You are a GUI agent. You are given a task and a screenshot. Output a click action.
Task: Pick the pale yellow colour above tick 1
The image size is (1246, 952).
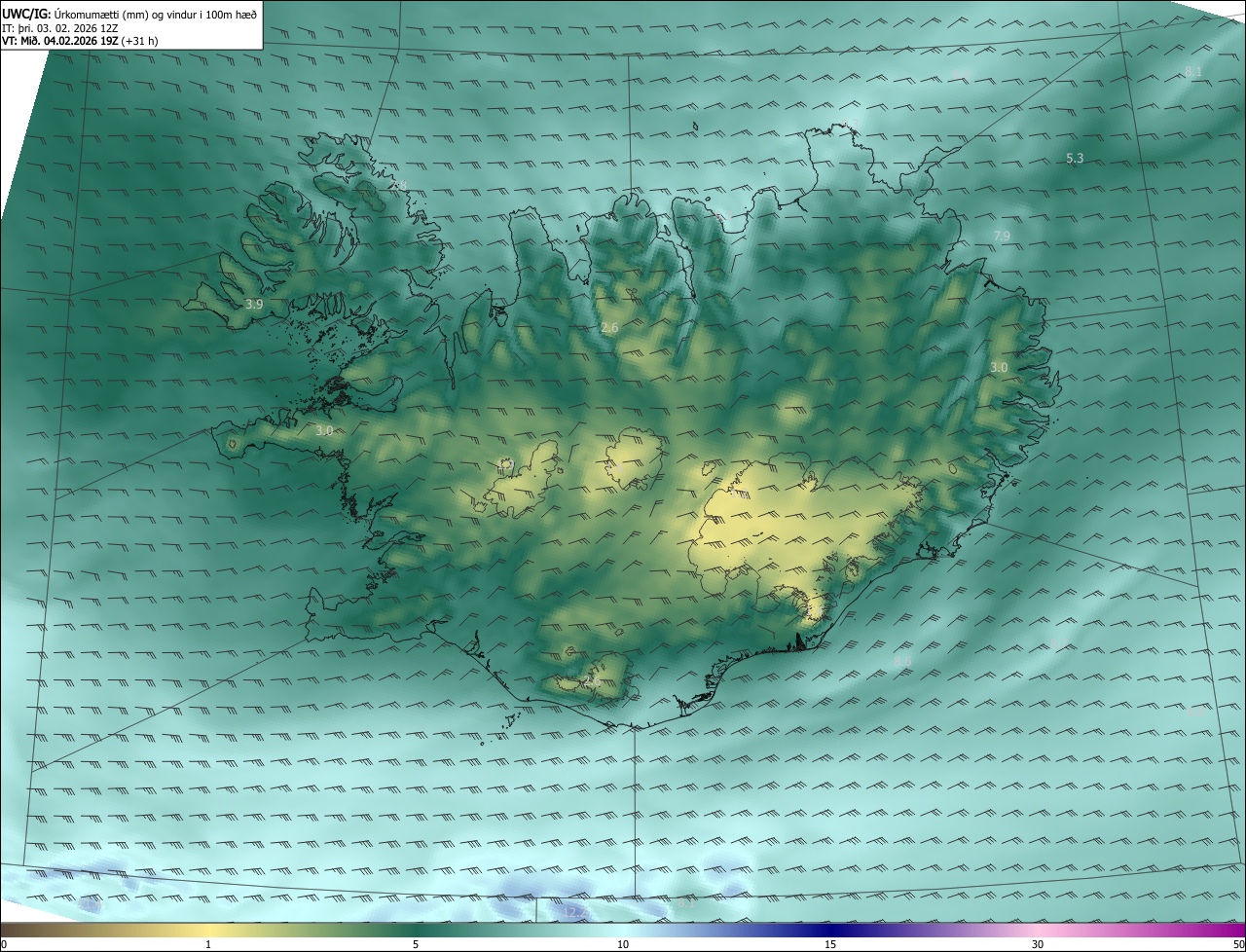(208, 930)
